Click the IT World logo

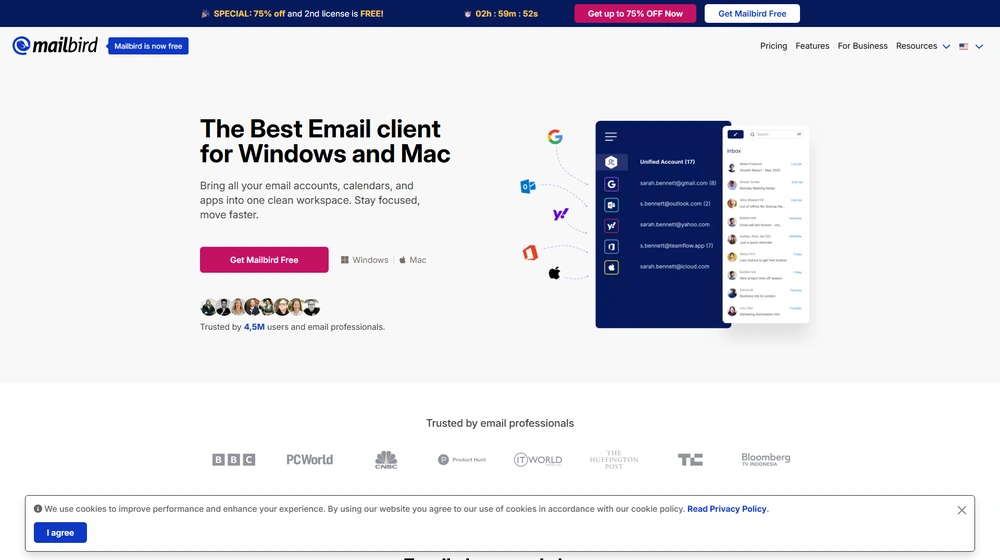[538, 459]
